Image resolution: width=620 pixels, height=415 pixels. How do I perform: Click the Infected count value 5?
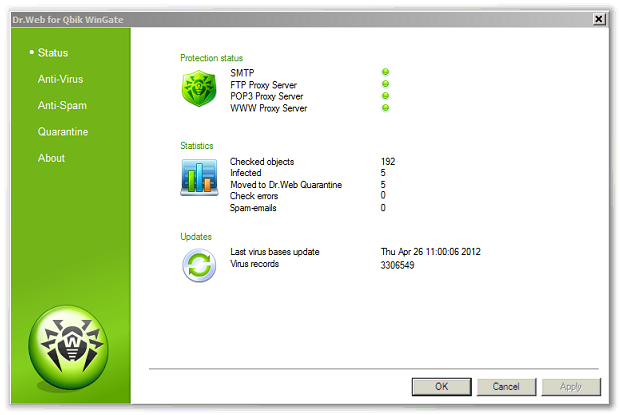pyautogui.click(x=383, y=173)
